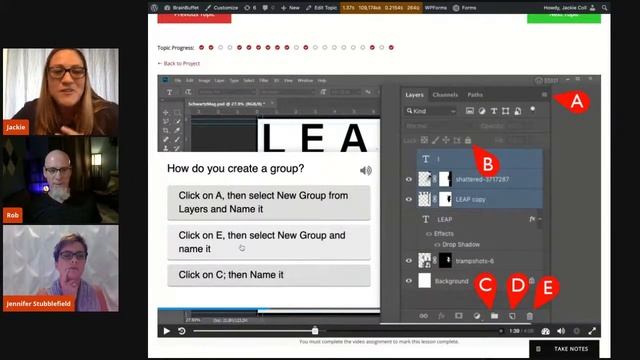Click the add layer mask icon

click(x=459, y=316)
